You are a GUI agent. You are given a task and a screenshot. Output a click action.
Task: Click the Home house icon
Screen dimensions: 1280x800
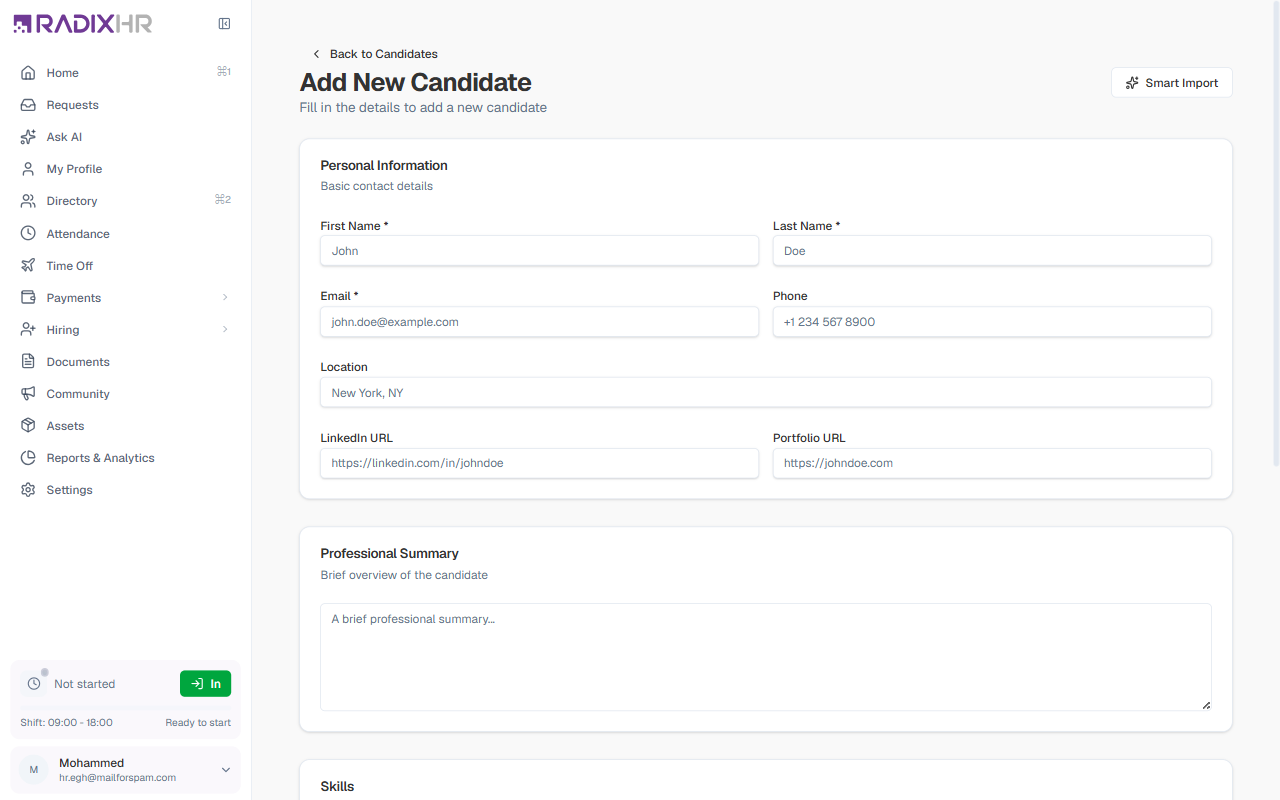(x=28, y=73)
